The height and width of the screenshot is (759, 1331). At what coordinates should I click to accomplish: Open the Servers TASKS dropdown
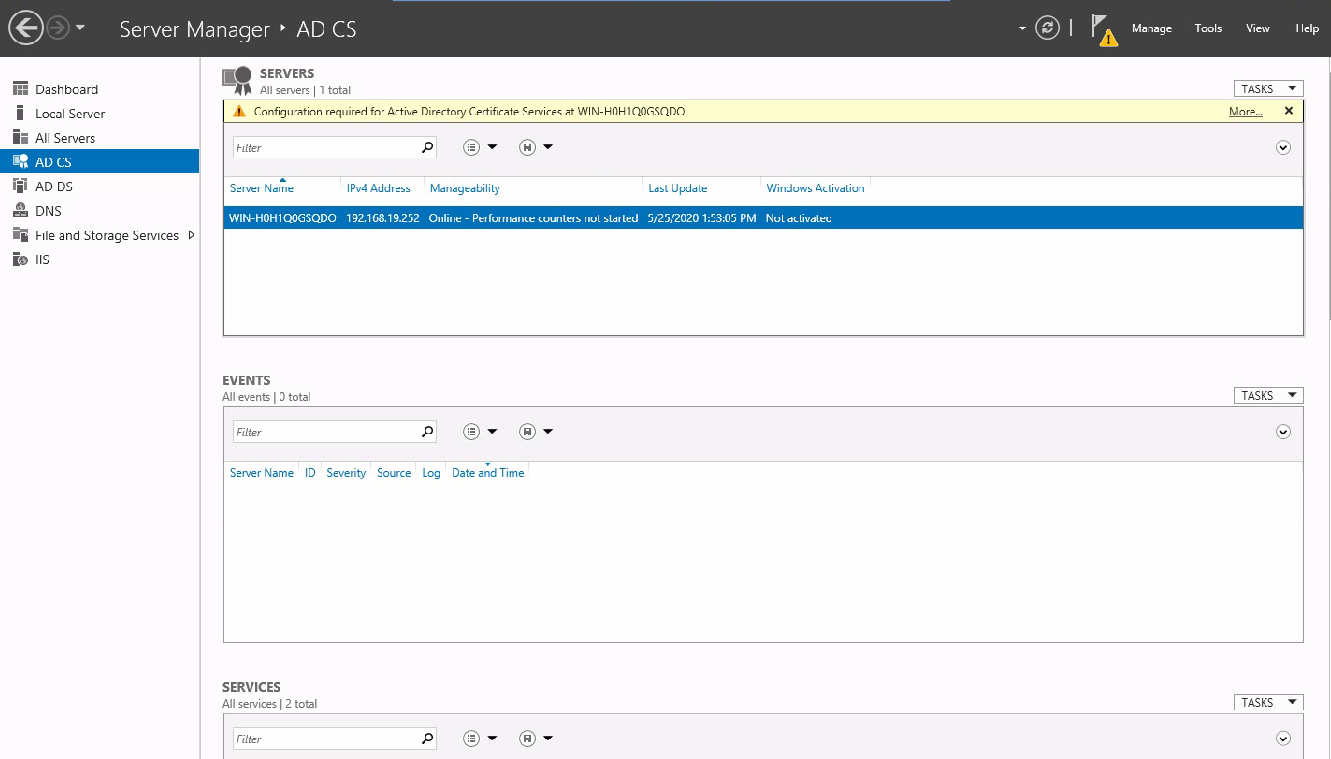(x=1268, y=89)
